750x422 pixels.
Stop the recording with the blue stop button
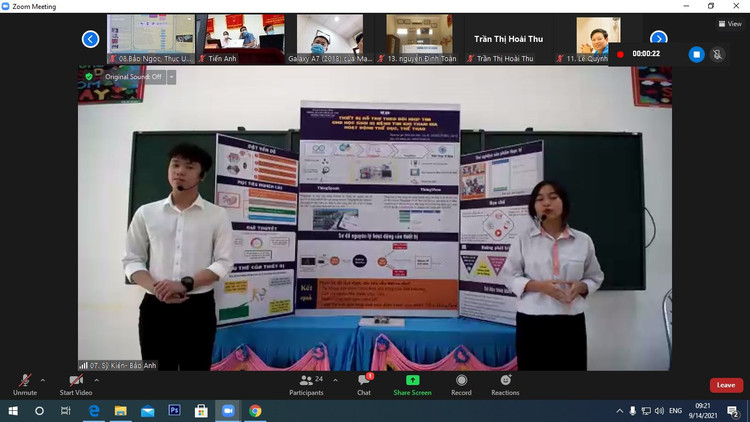click(x=697, y=54)
